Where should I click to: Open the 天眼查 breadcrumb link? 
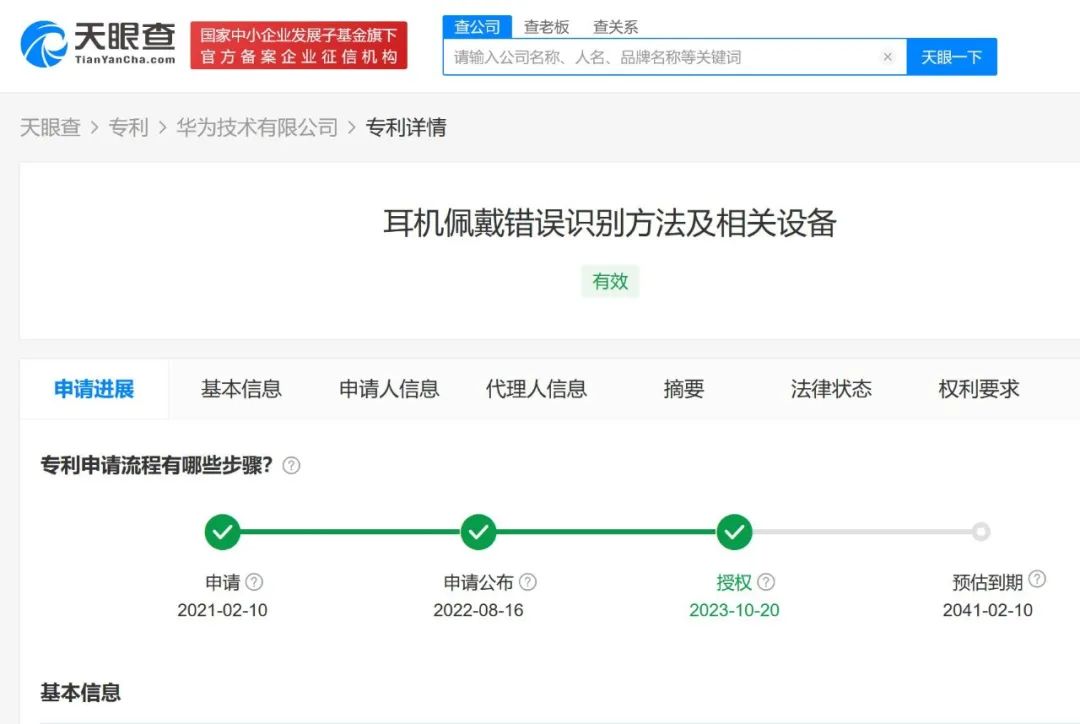coord(50,127)
